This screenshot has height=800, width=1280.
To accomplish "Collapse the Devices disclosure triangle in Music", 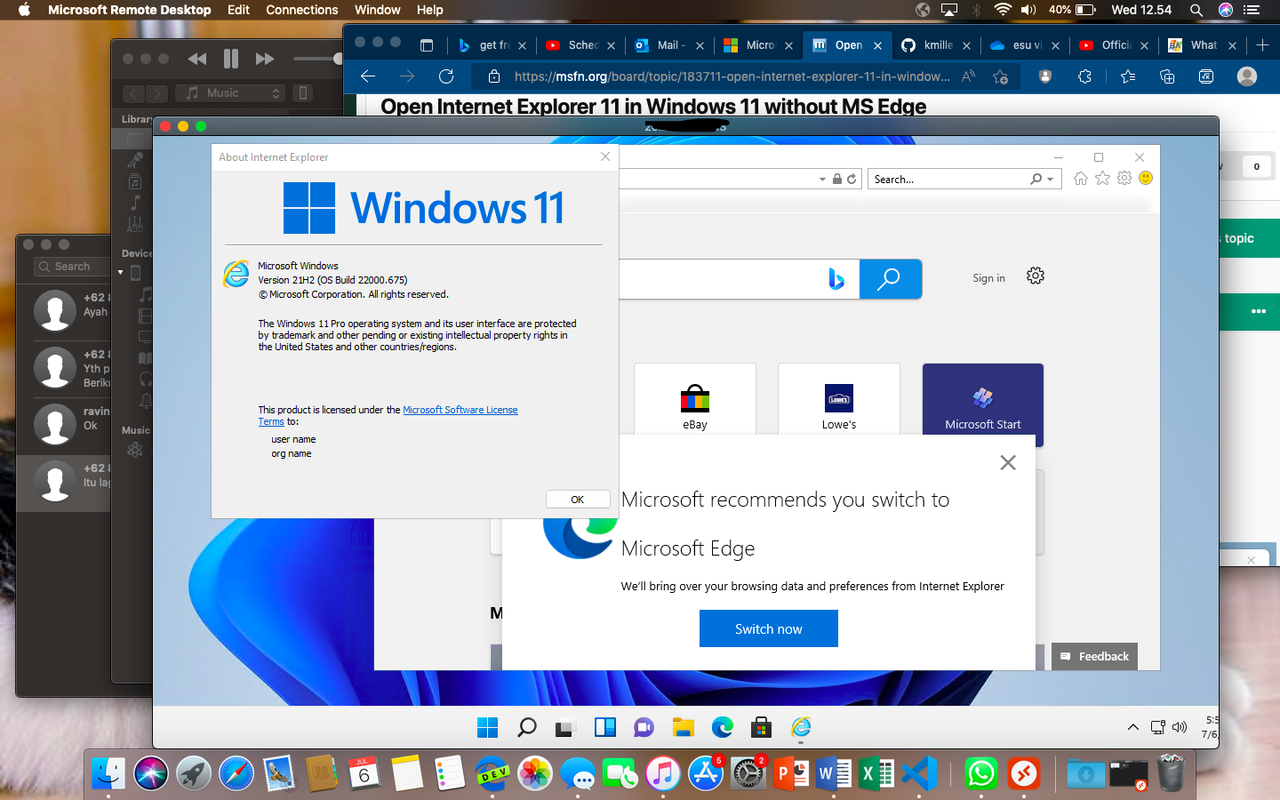I will (121, 272).
